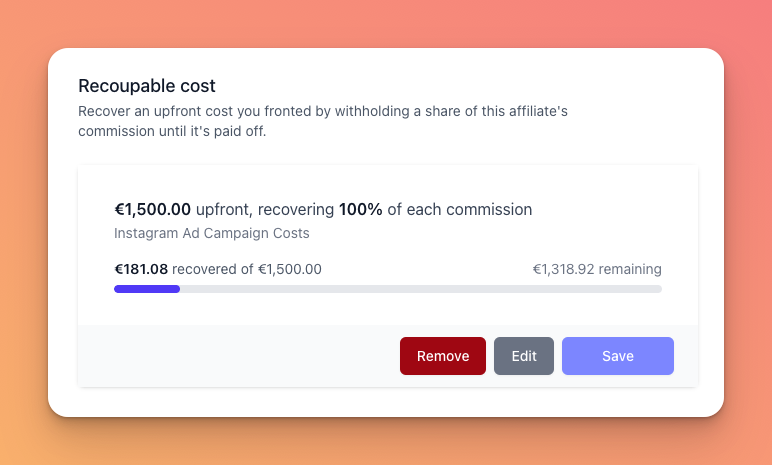Screen dimensions: 772x465
Task: Click the gray Edit button
Action: coord(524,356)
